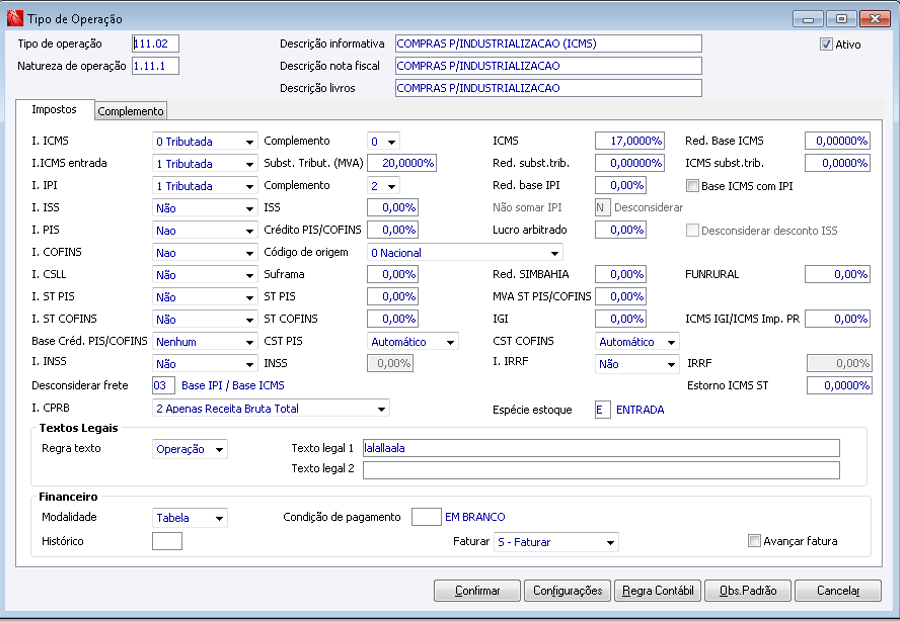Click the ICMS IGI/ICMS Imp. PR field
900x621 pixels.
click(x=837, y=319)
